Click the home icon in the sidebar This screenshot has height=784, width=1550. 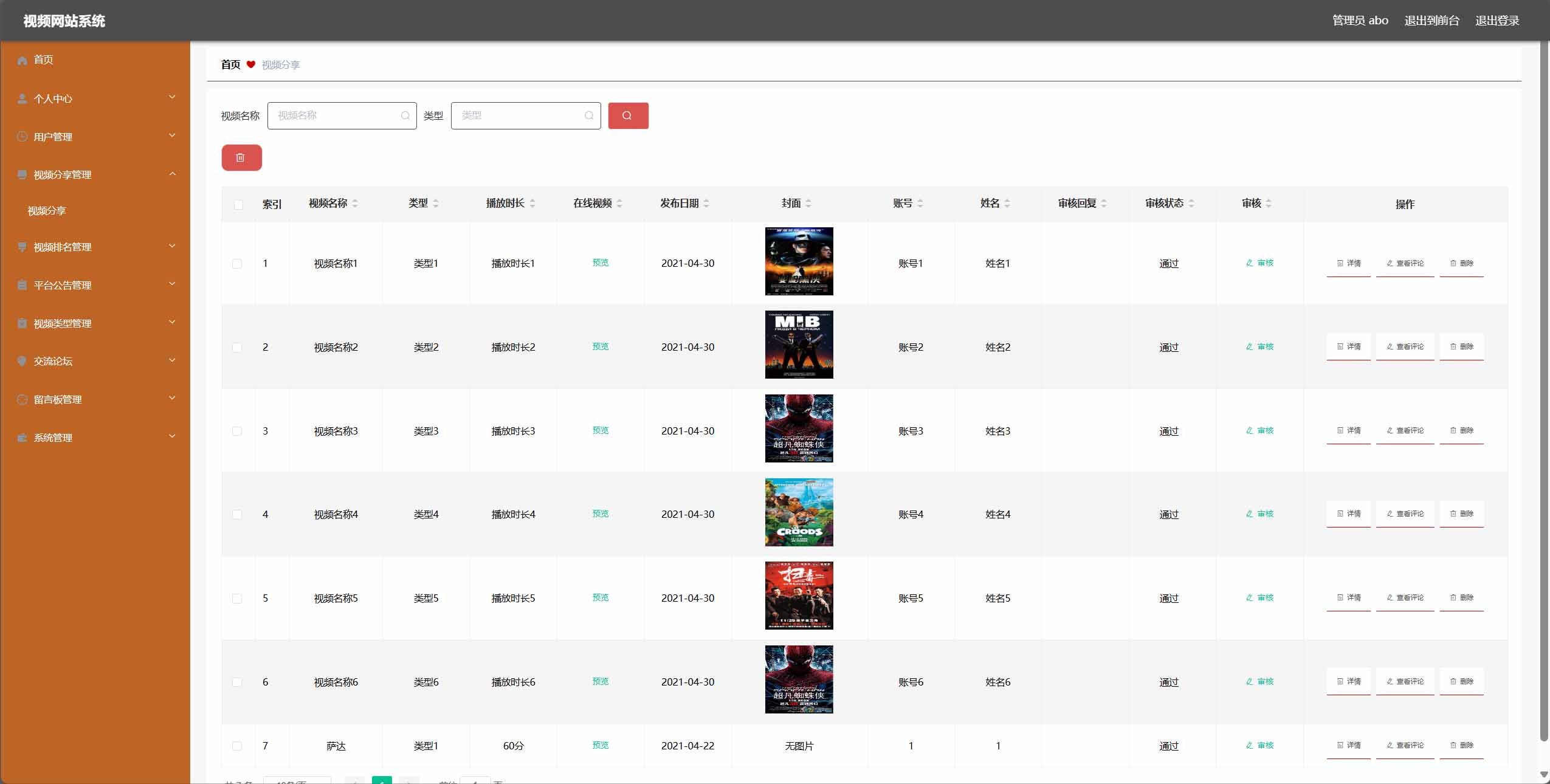tap(22, 60)
